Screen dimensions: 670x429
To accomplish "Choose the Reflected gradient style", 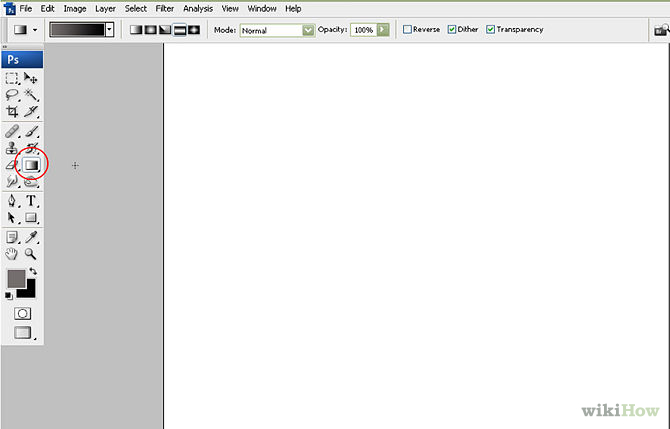I will [179, 29].
